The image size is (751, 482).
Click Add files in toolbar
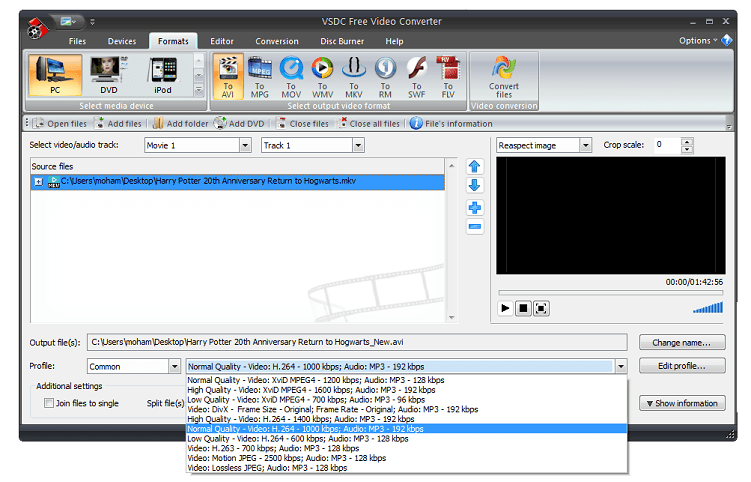[x=118, y=124]
